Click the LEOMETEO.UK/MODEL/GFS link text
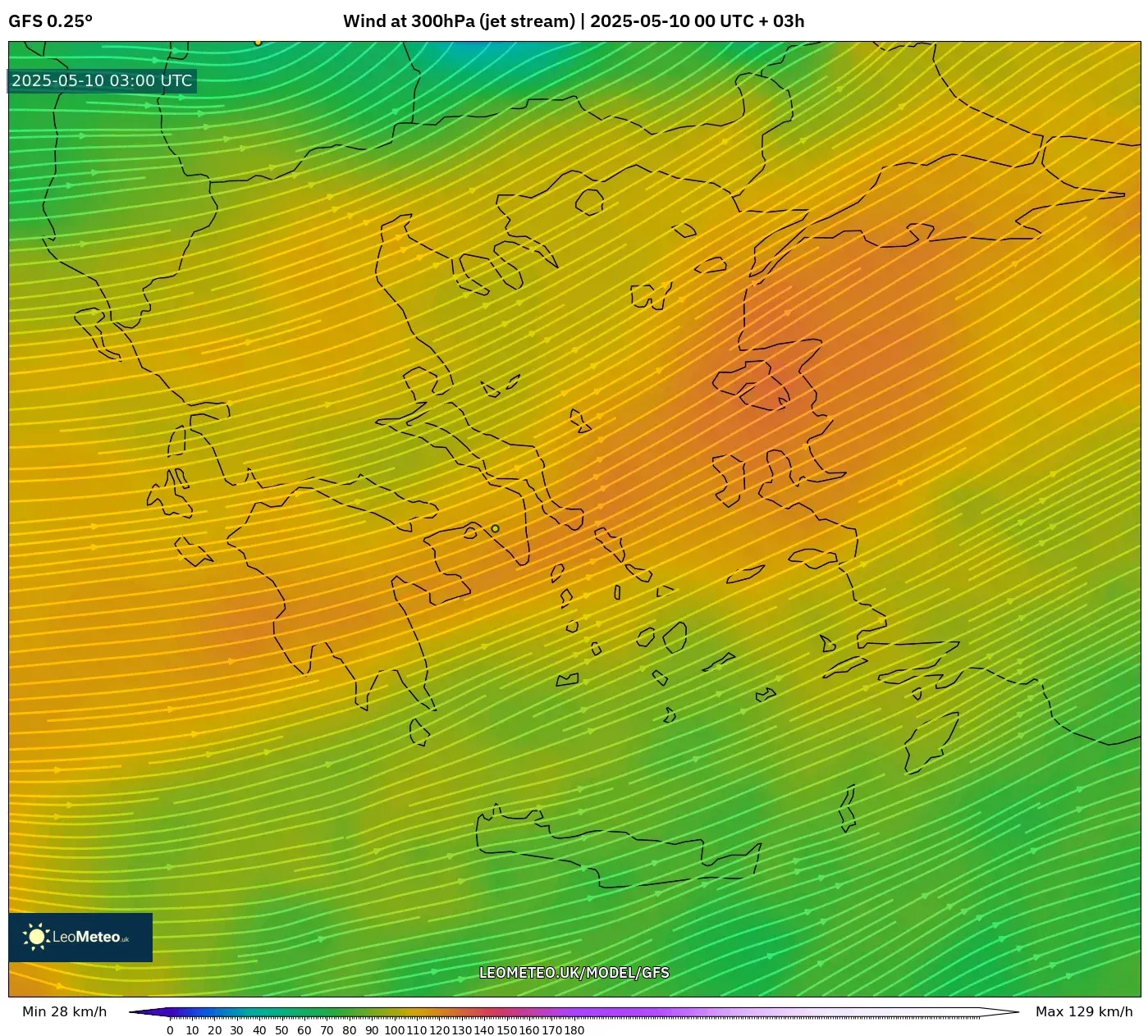 [x=574, y=973]
